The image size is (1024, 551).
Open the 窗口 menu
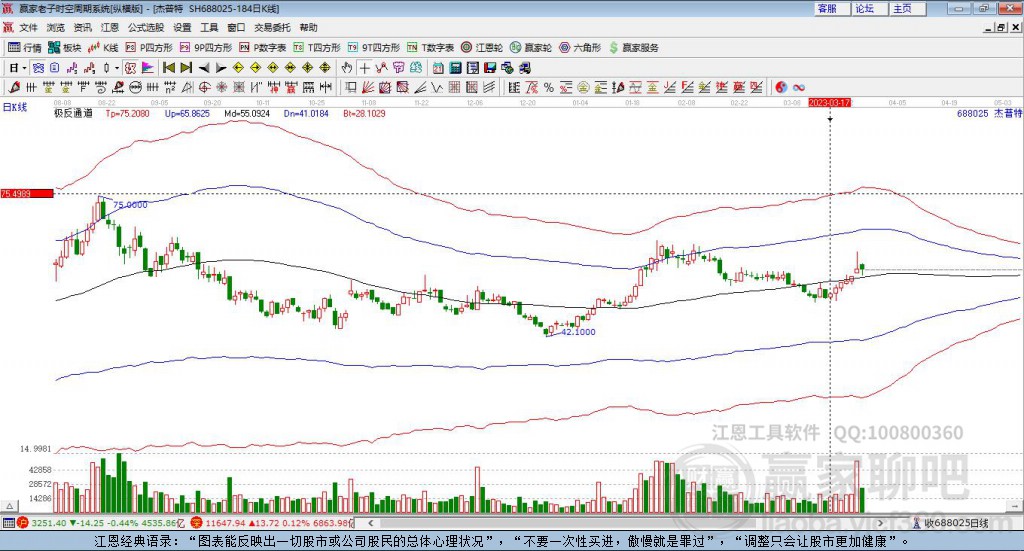[236, 27]
